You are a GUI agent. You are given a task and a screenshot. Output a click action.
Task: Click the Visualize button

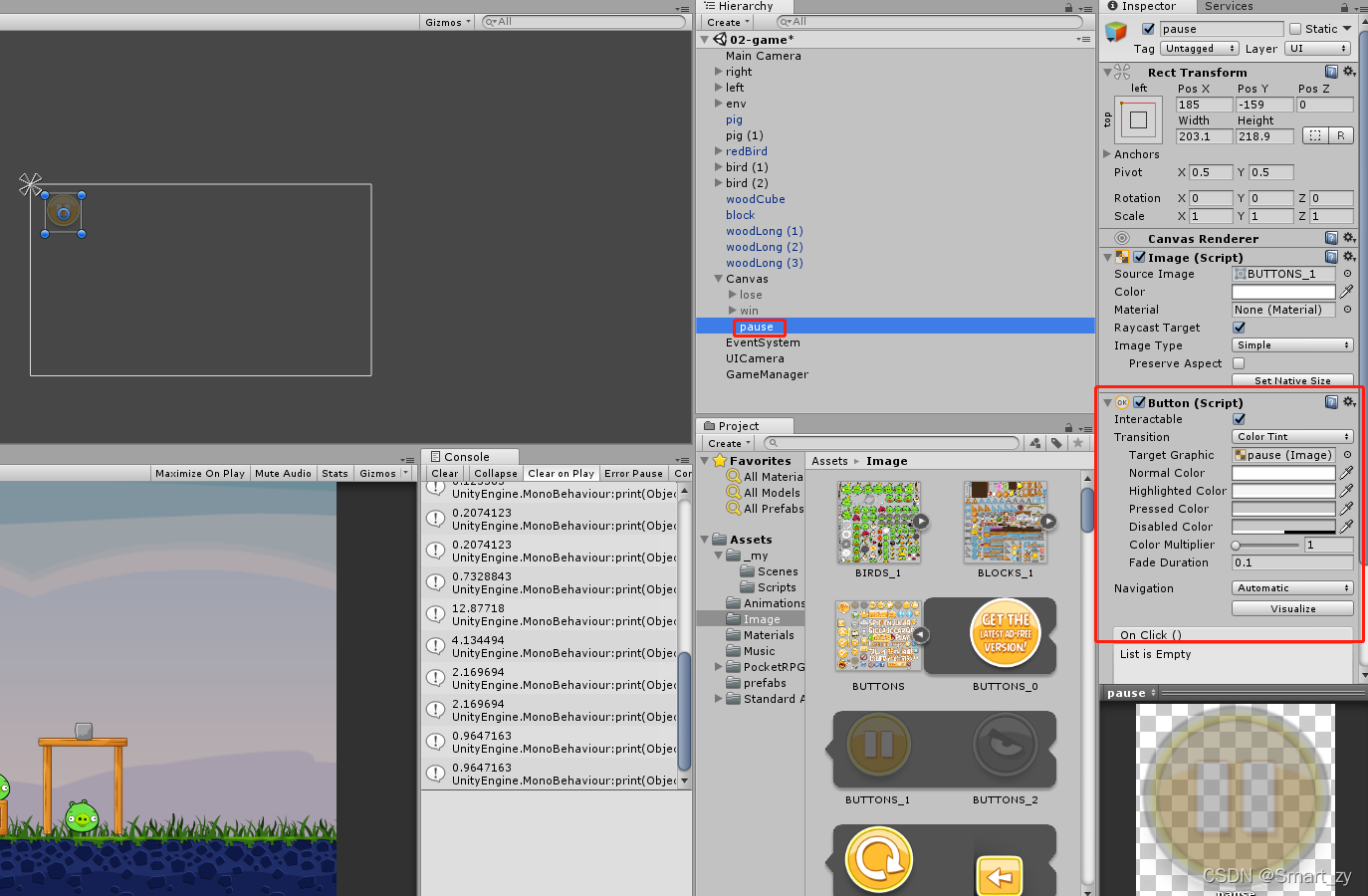1292,608
